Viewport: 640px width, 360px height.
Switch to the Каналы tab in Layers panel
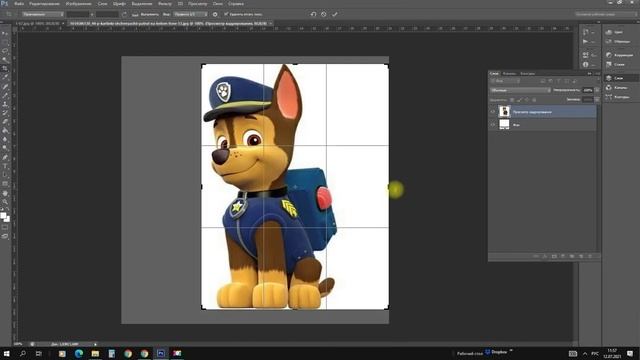tap(509, 73)
